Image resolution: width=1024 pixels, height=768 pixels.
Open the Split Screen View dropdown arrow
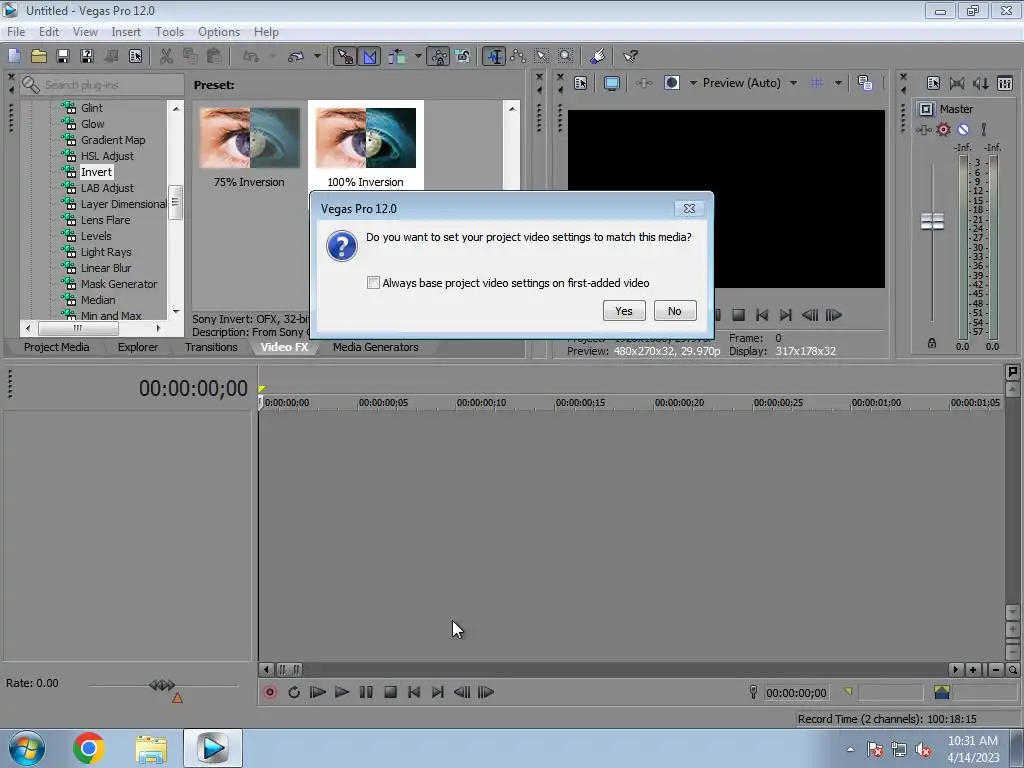click(693, 83)
